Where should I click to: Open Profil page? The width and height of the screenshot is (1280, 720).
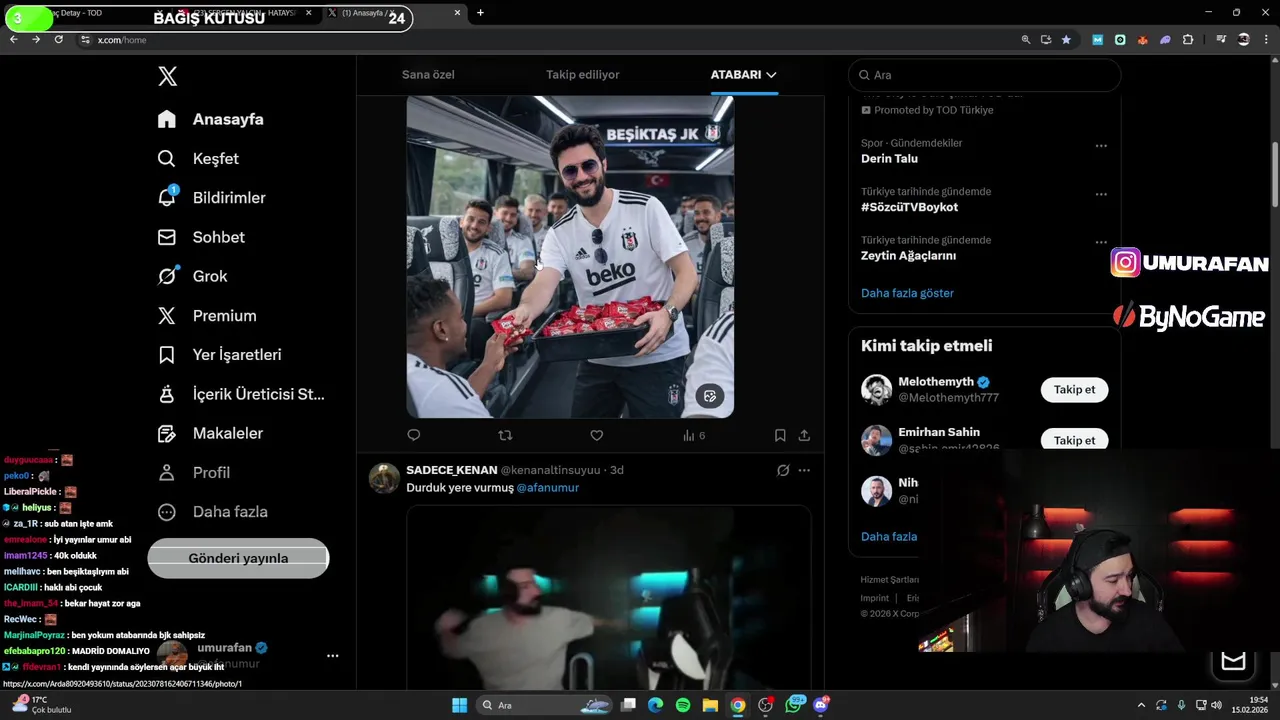click(x=194, y=472)
